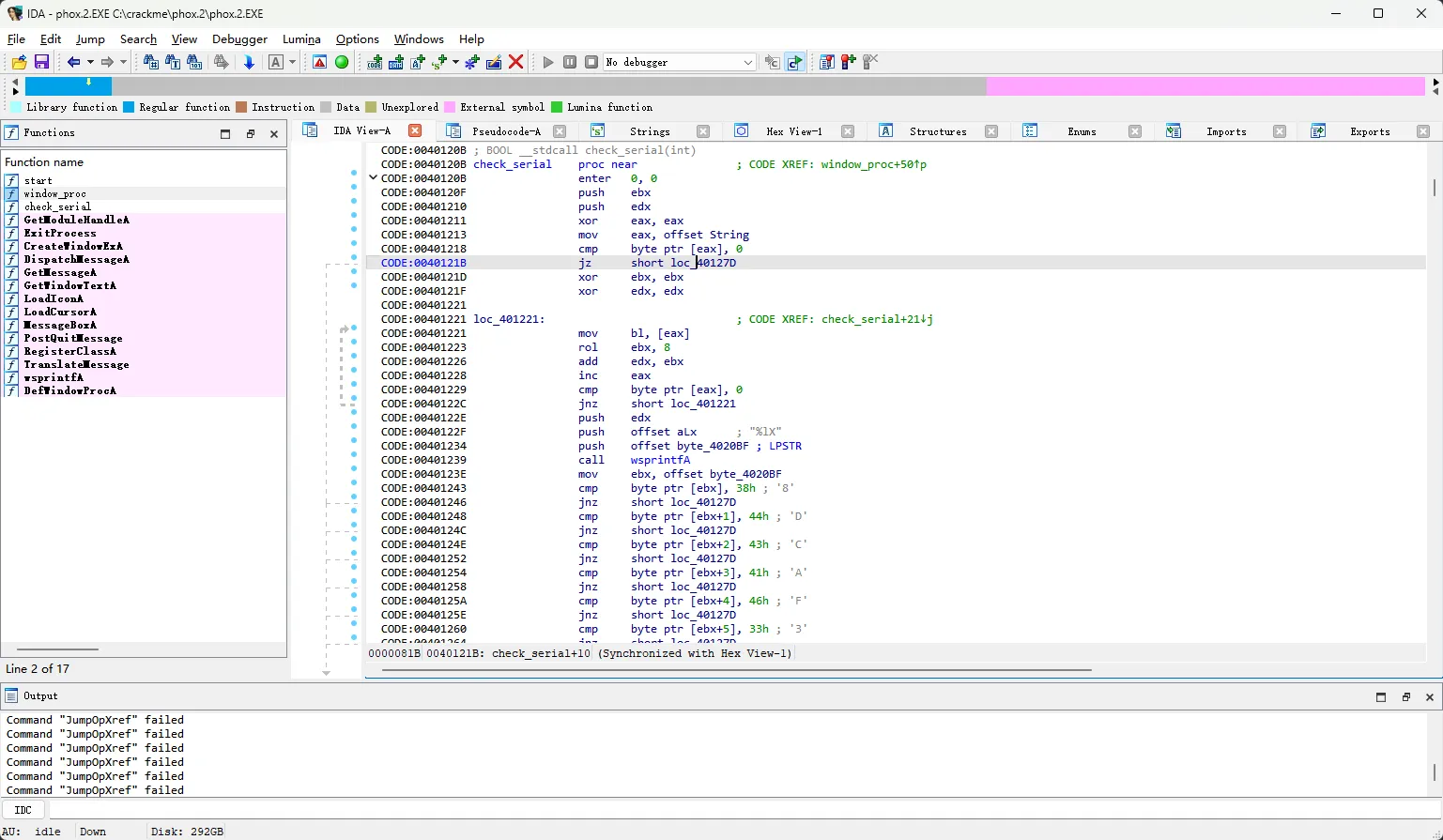Click the convert-to-code toolbar icon
Screen dimensions: 1443x840
375,62
